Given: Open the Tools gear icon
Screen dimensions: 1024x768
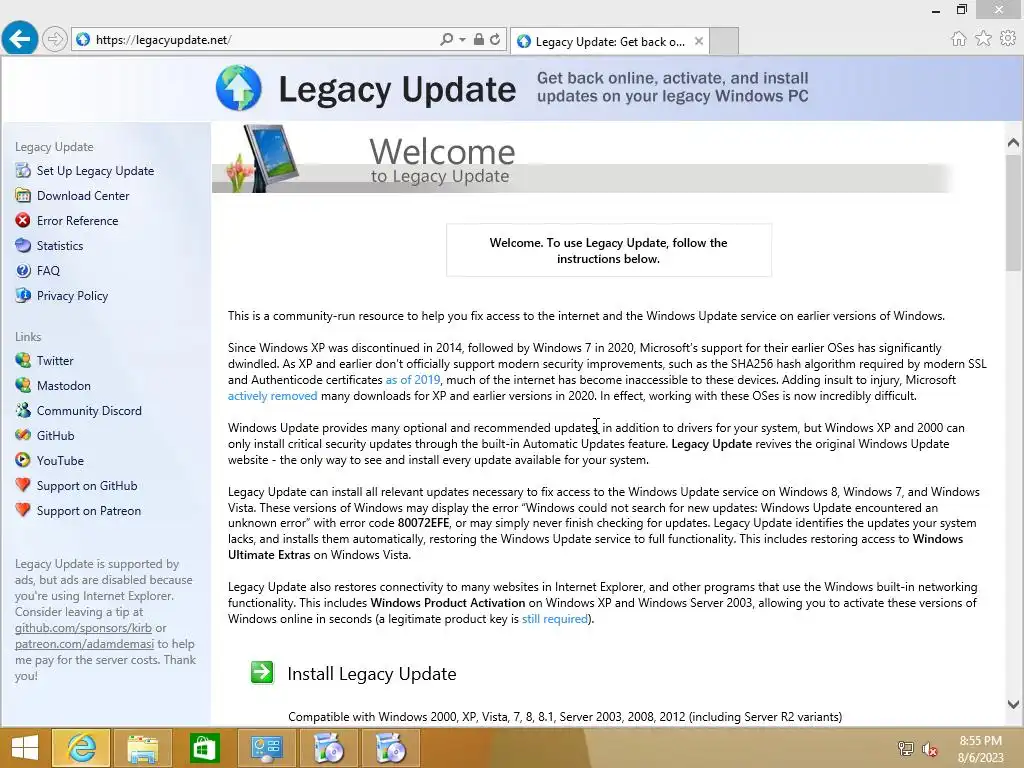Looking at the screenshot, I should click(1008, 39).
